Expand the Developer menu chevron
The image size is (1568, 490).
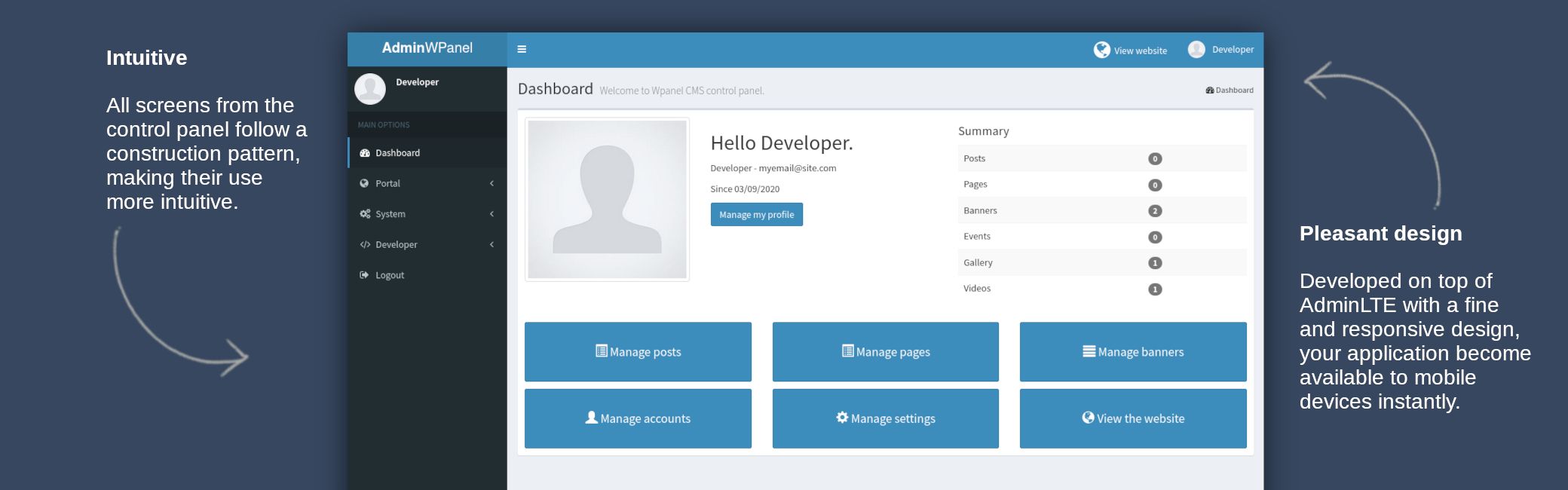(x=492, y=245)
